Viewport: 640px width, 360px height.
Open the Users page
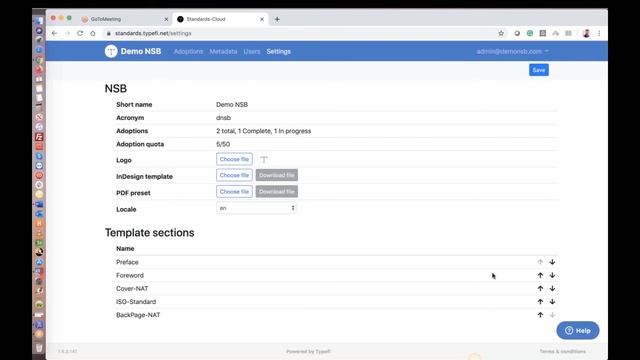coord(252,51)
